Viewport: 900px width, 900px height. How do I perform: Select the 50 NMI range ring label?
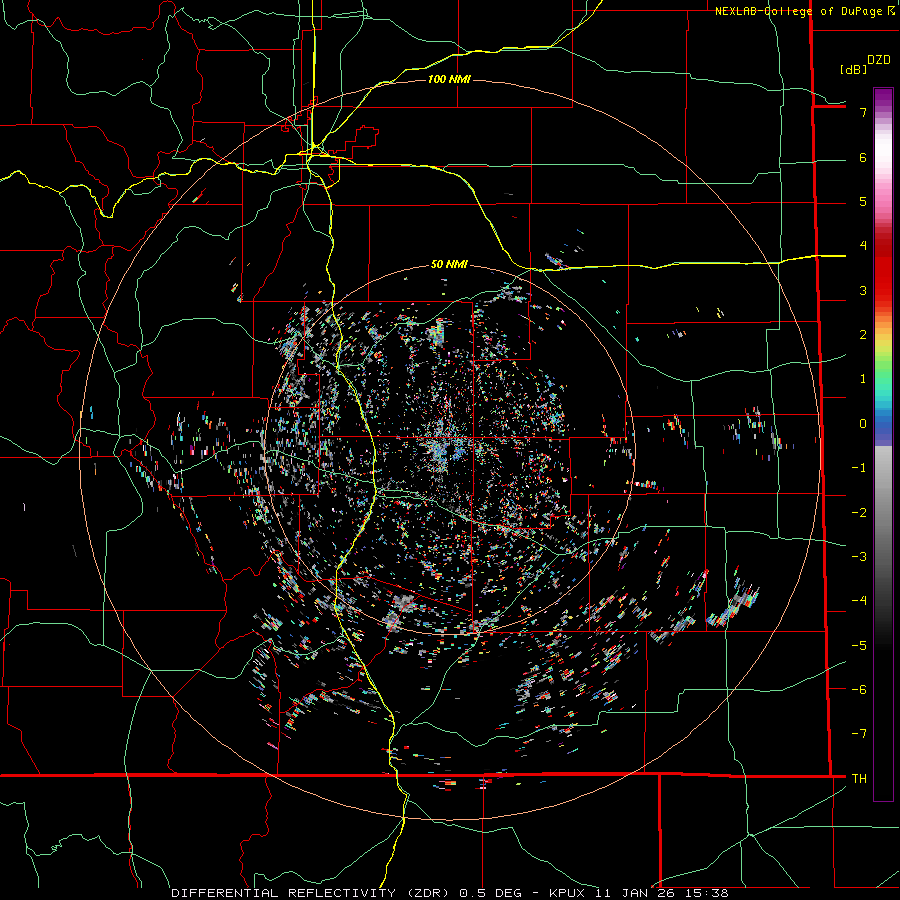coord(449,264)
